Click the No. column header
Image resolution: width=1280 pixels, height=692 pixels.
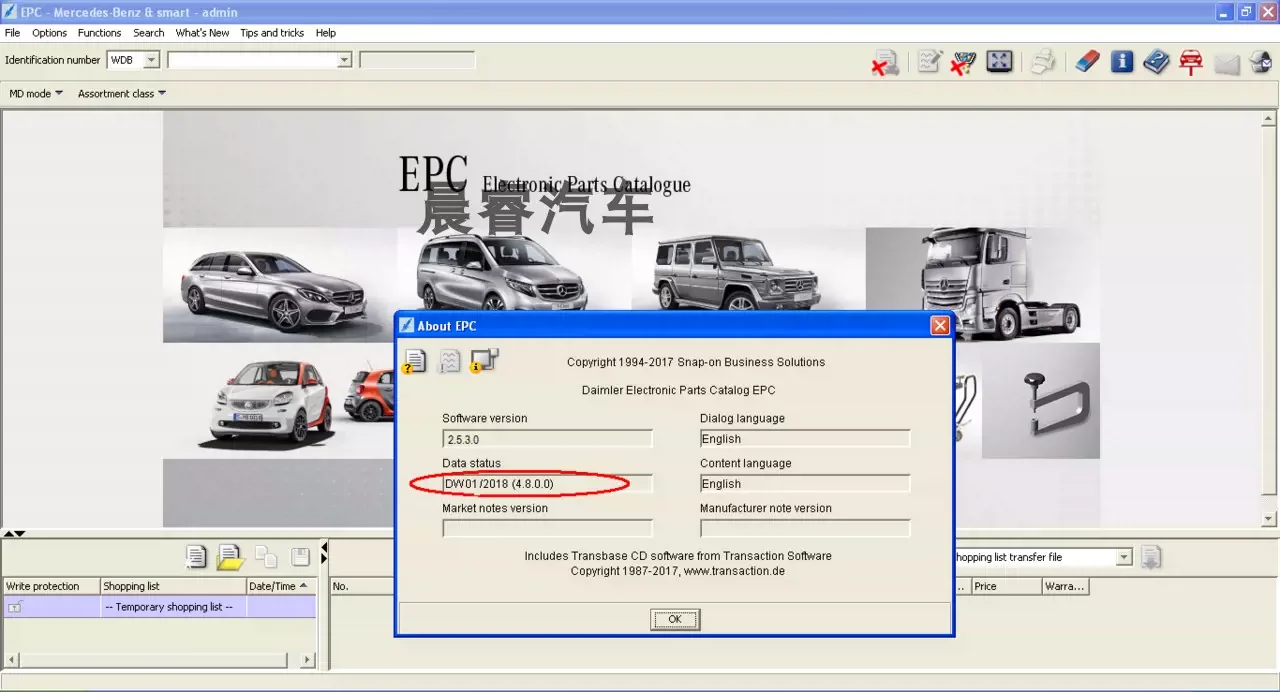(x=362, y=586)
